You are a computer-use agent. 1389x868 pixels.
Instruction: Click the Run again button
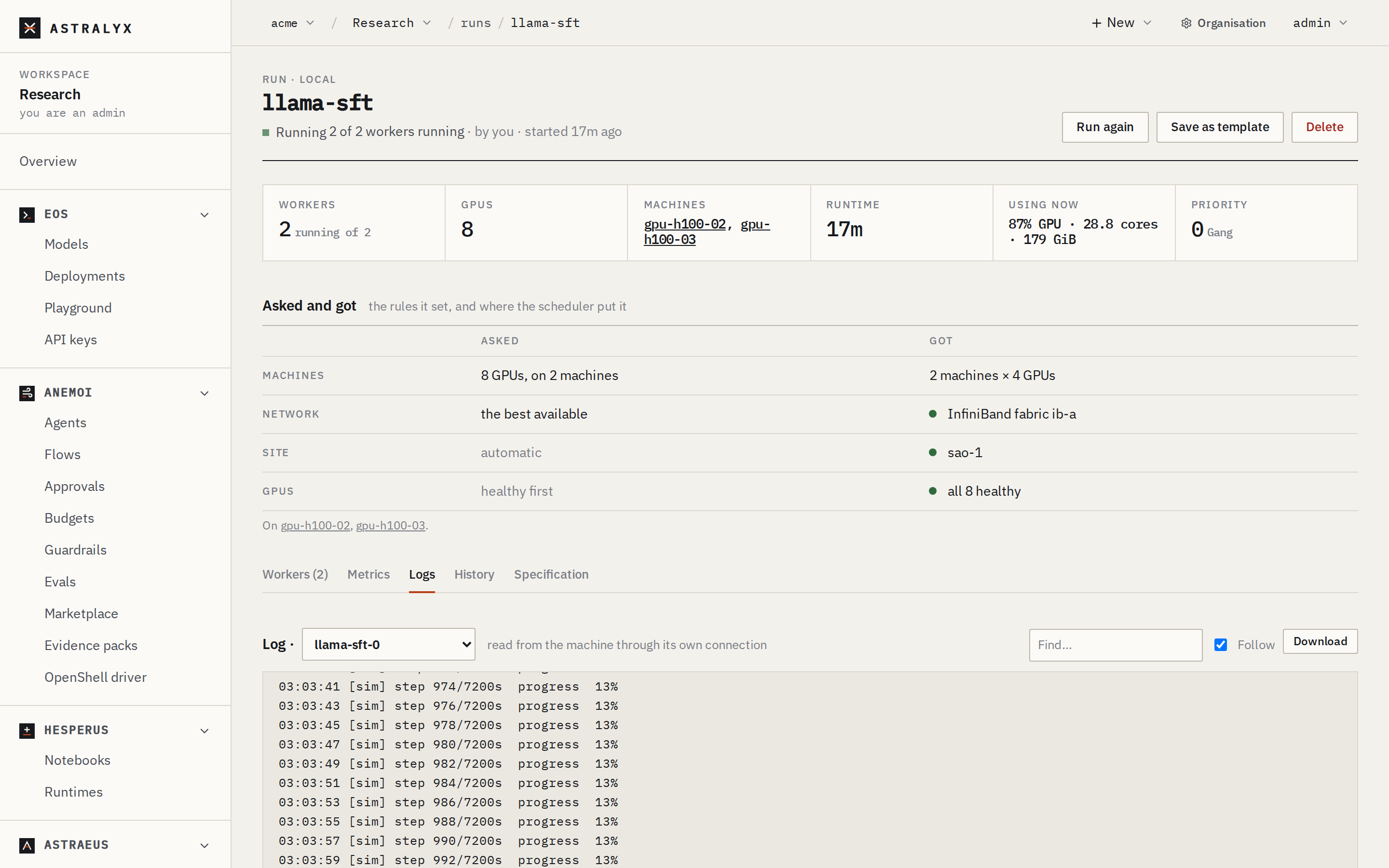1105,127
